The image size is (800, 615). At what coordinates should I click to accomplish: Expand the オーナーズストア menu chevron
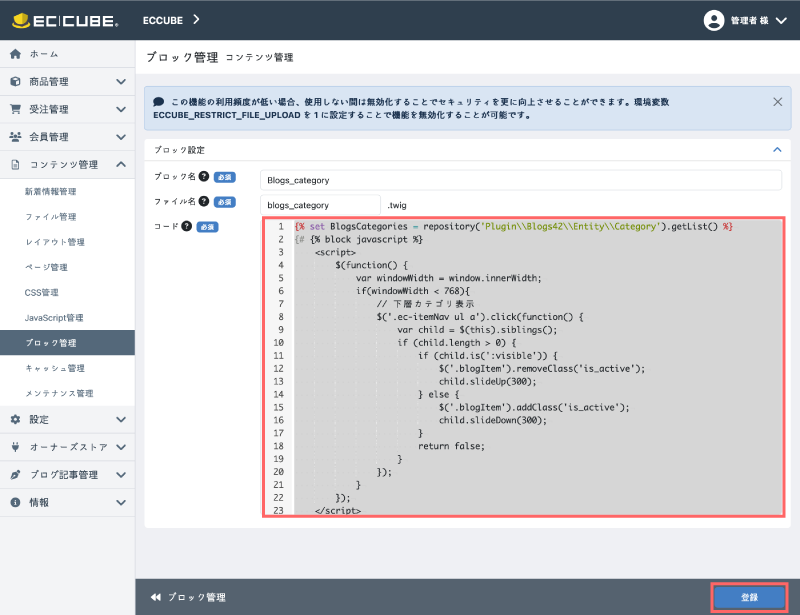(121, 447)
